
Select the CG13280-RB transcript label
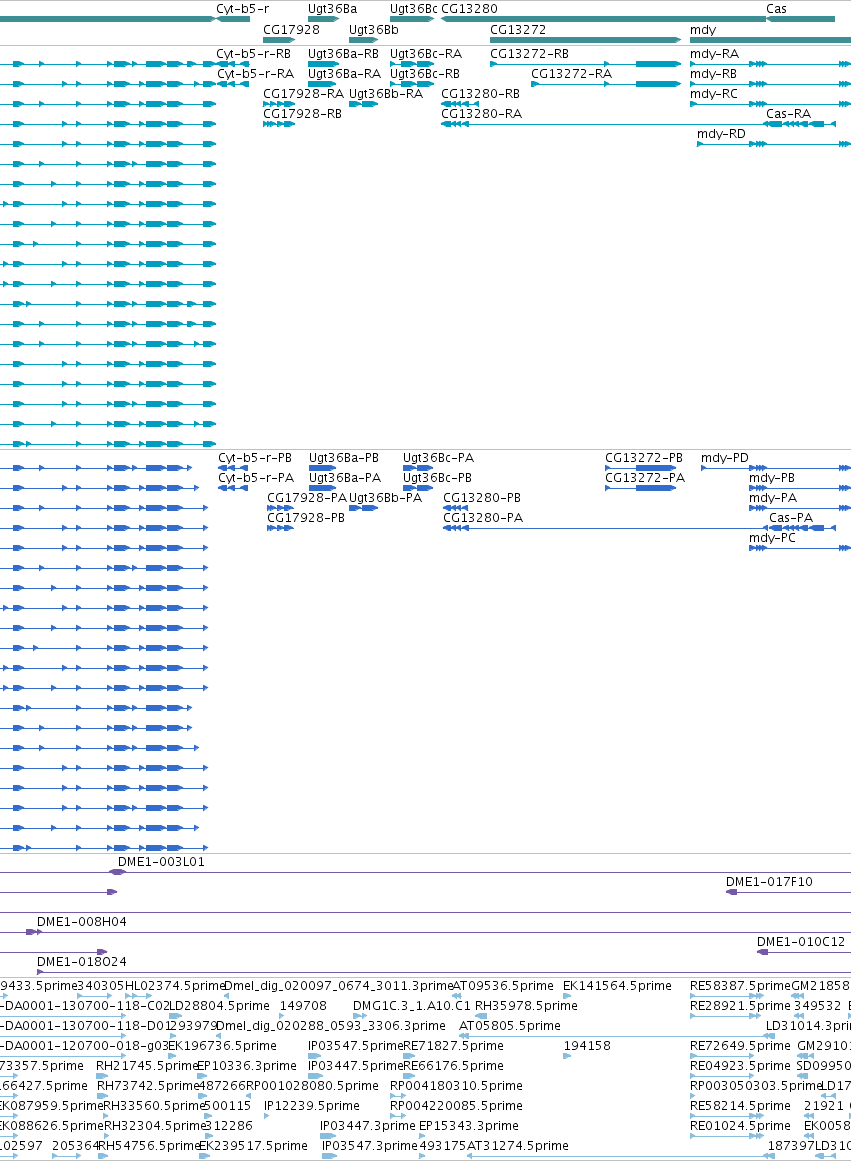[481, 94]
